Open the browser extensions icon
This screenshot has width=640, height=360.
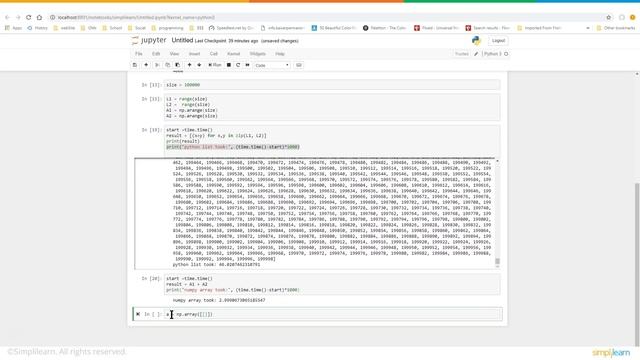[622, 18]
